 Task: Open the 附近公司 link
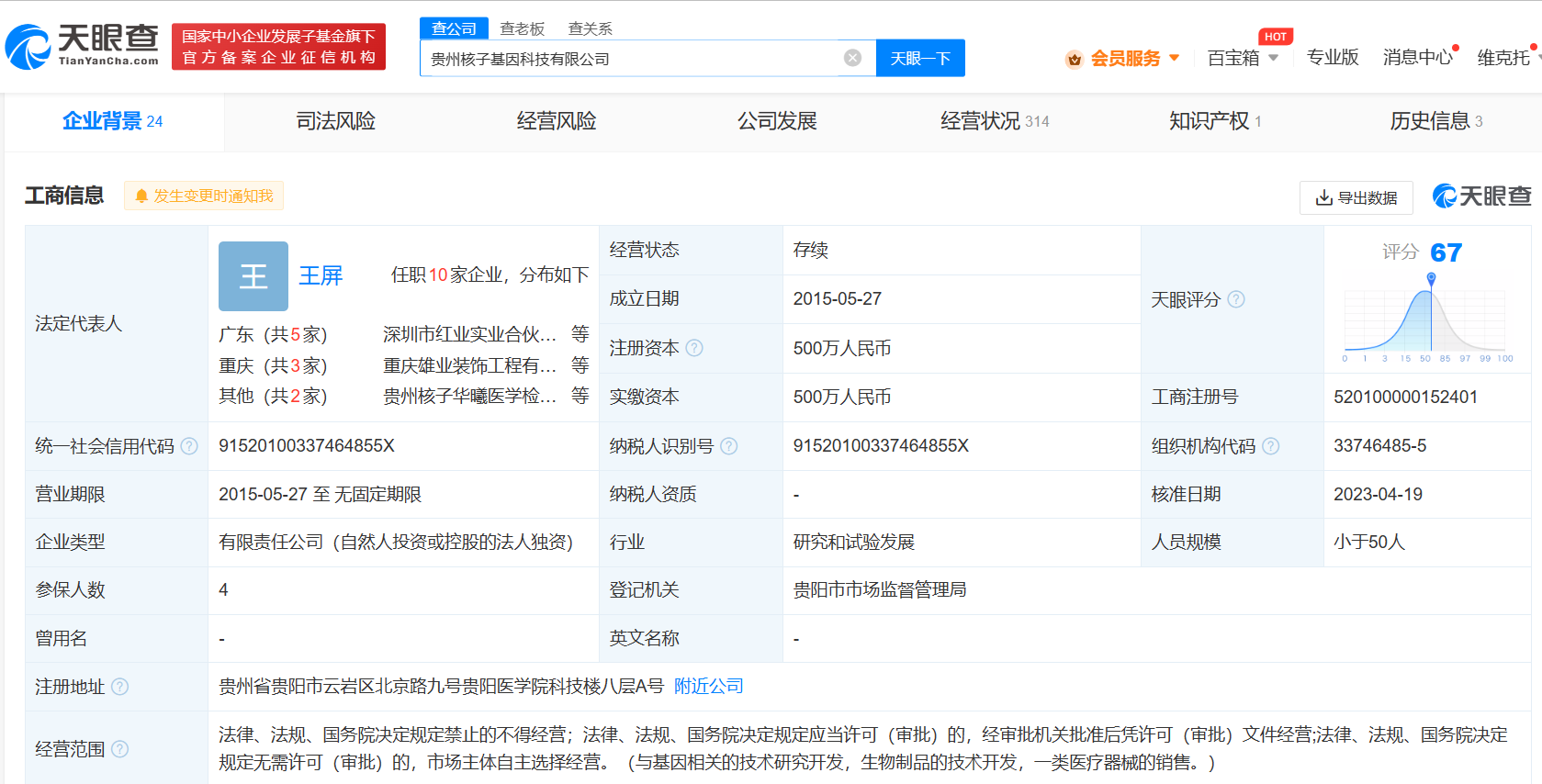(x=708, y=687)
